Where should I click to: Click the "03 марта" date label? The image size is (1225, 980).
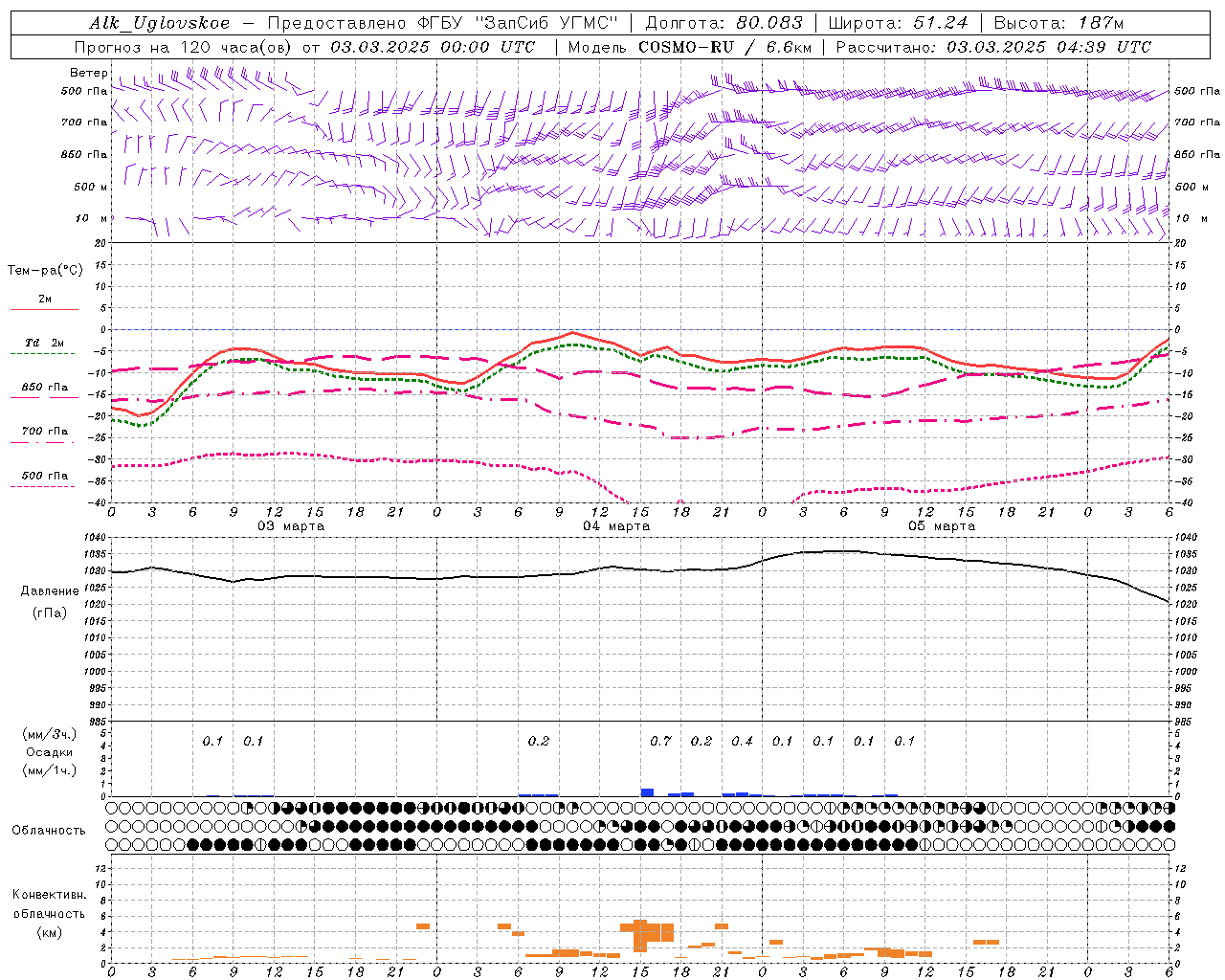(291, 526)
